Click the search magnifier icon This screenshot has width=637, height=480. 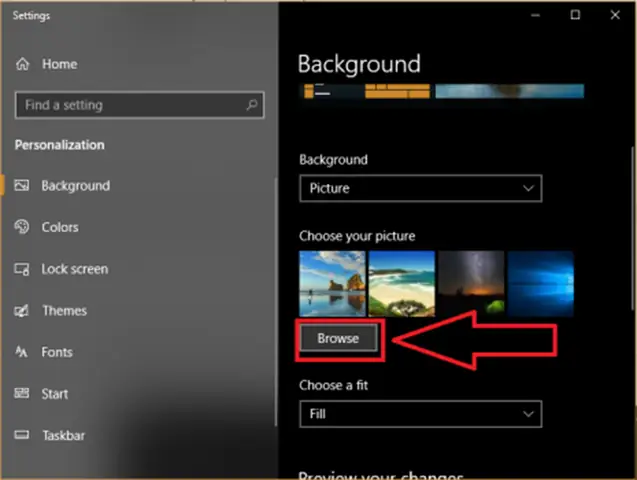252,105
